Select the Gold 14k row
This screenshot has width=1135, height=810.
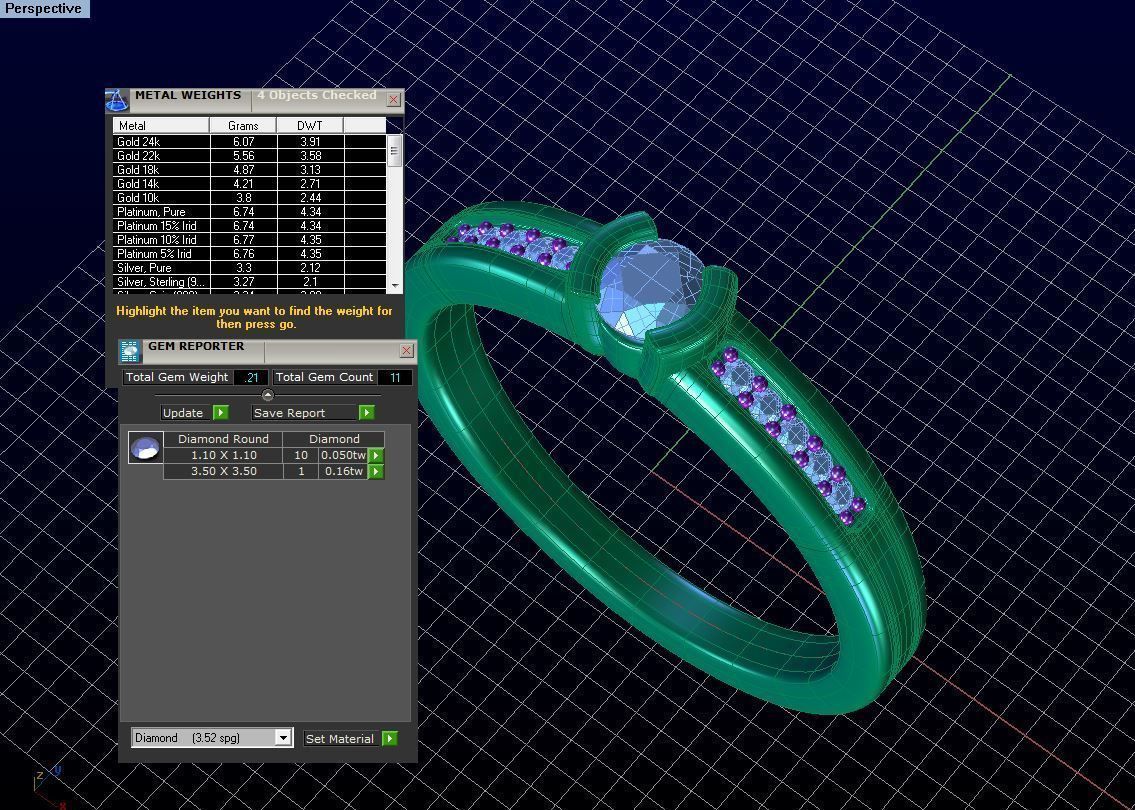(x=249, y=184)
